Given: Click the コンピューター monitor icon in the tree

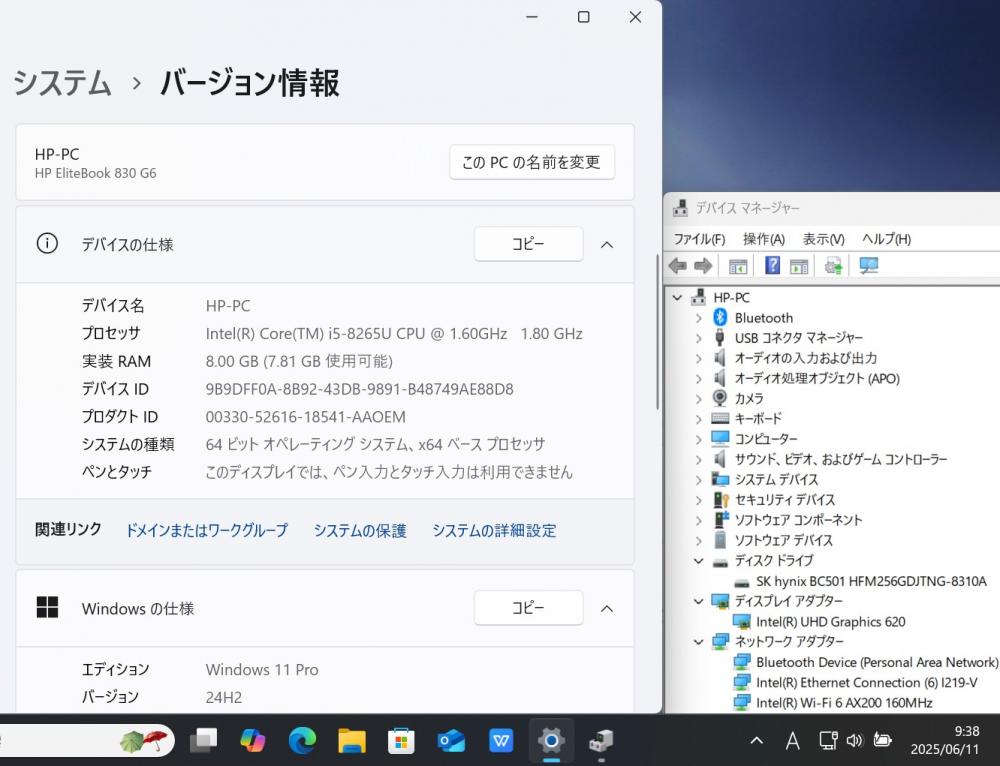Looking at the screenshot, I should (x=720, y=438).
